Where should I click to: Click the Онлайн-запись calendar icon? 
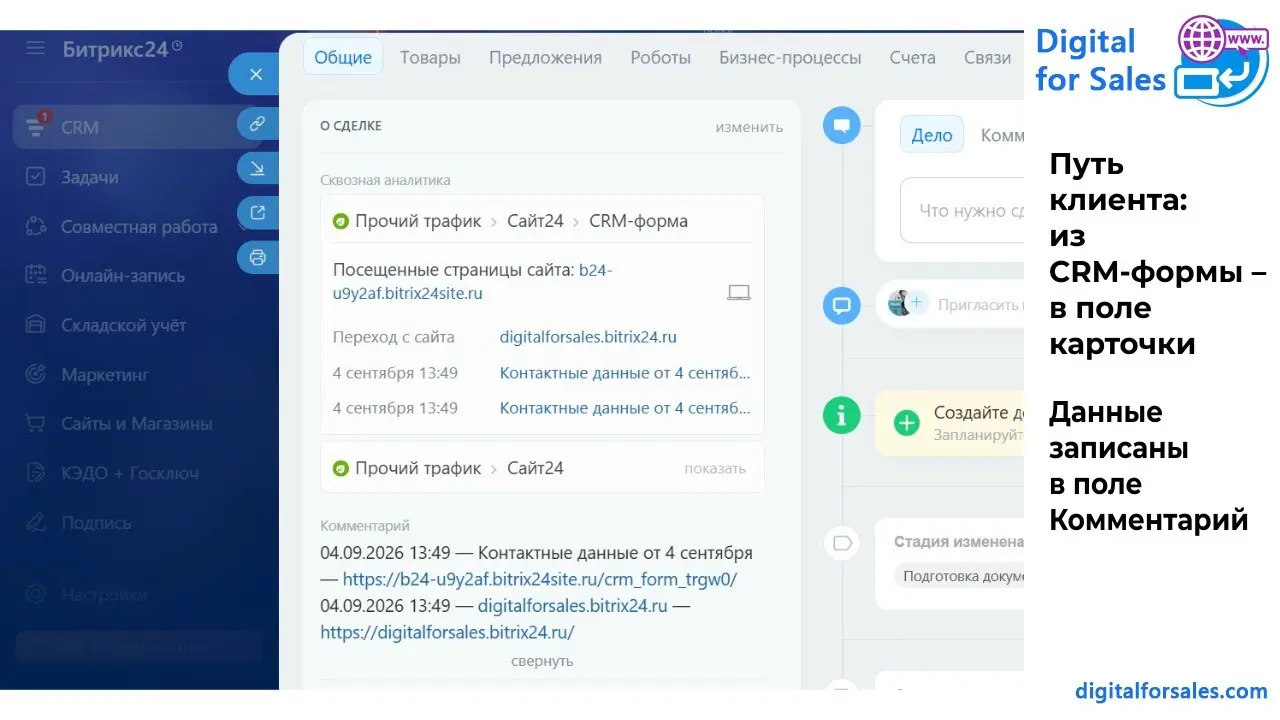[x=36, y=275]
